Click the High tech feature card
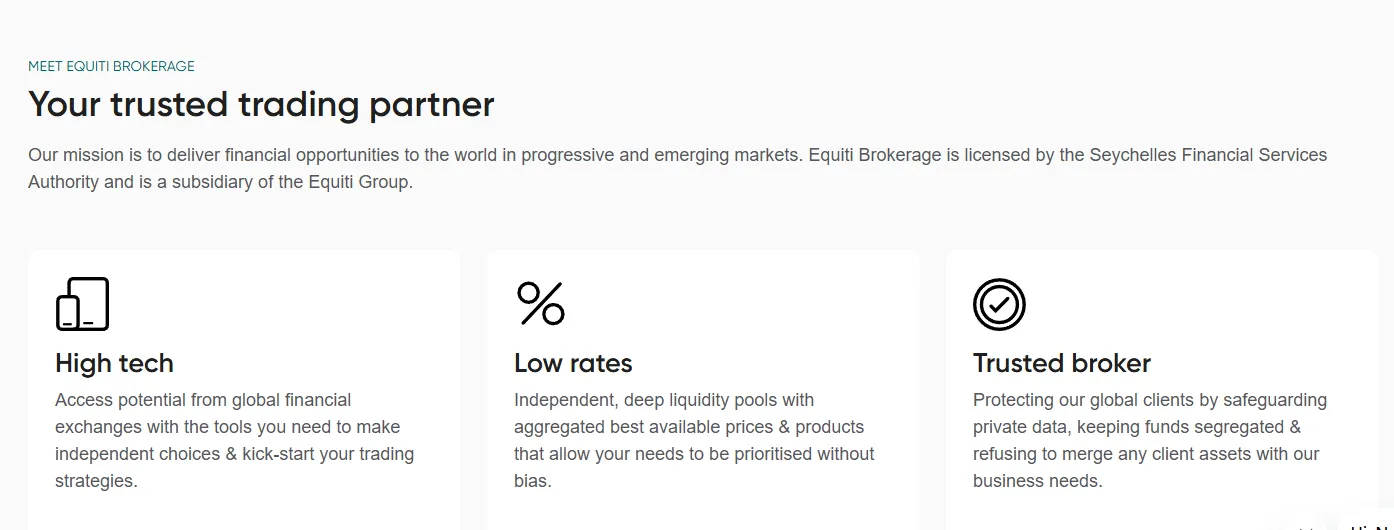 pyautogui.click(x=244, y=390)
